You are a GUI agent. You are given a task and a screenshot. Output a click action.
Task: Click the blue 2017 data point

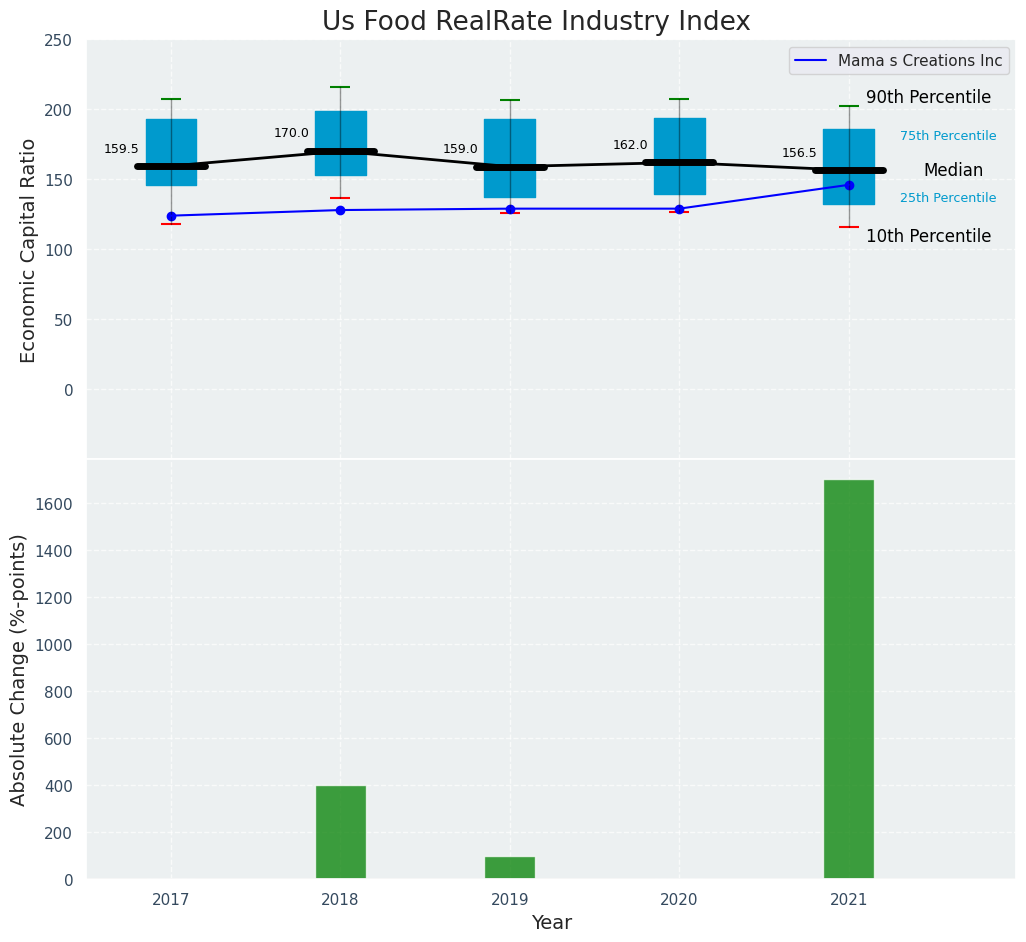coord(171,216)
